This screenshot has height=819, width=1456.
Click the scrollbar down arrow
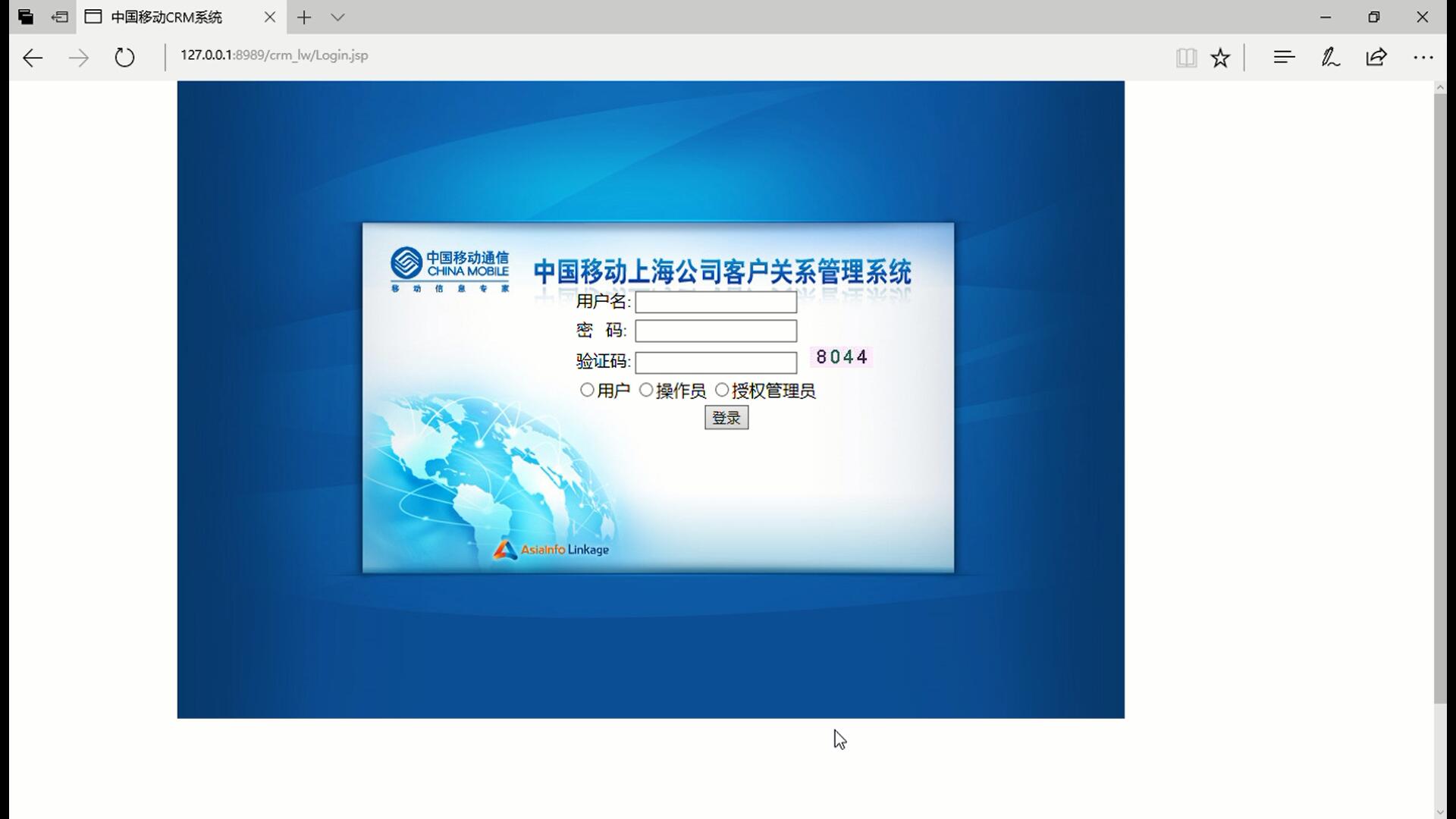(1440, 812)
